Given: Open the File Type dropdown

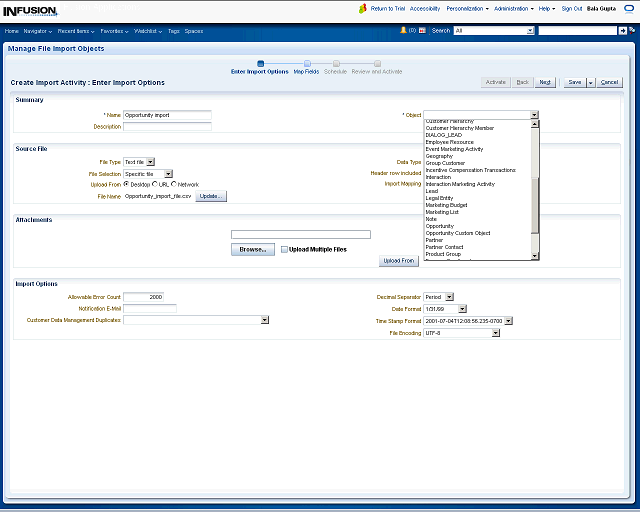Looking at the screenshot, I should [150, 161].
